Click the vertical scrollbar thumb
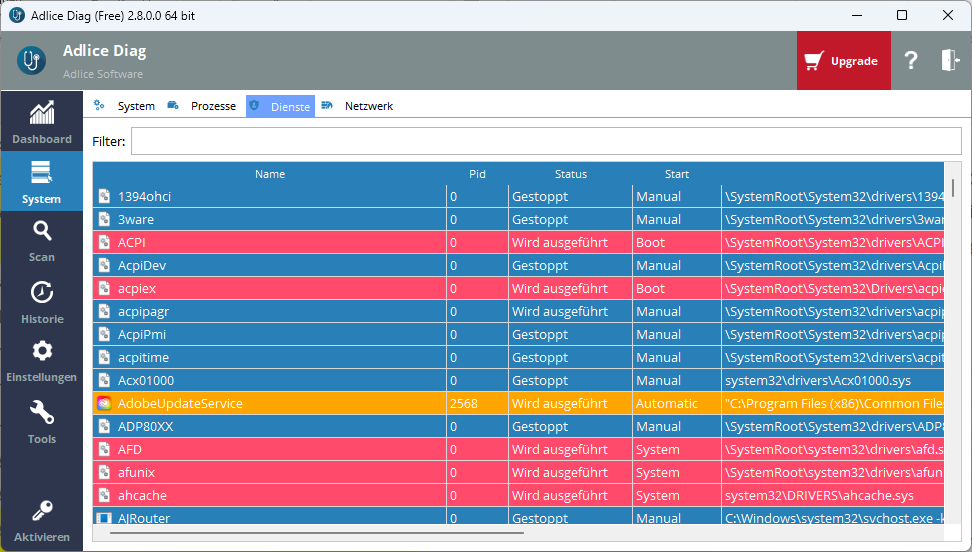The image size is (972, 552). pyautogui.click(x=953, y=187)
